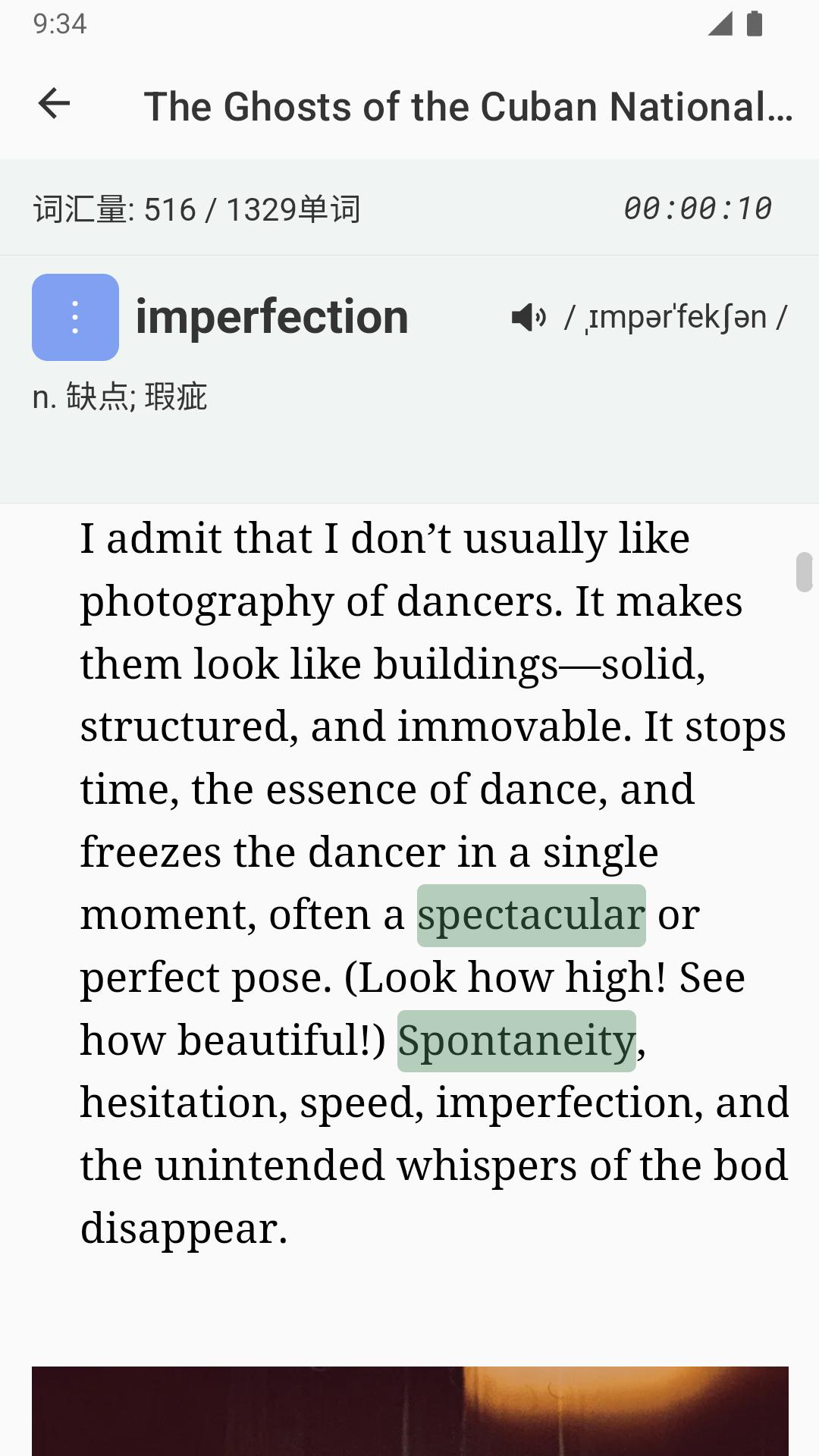Look up the word "photography"
This screenshot has width=819, height=1456.
pos(207,602)
